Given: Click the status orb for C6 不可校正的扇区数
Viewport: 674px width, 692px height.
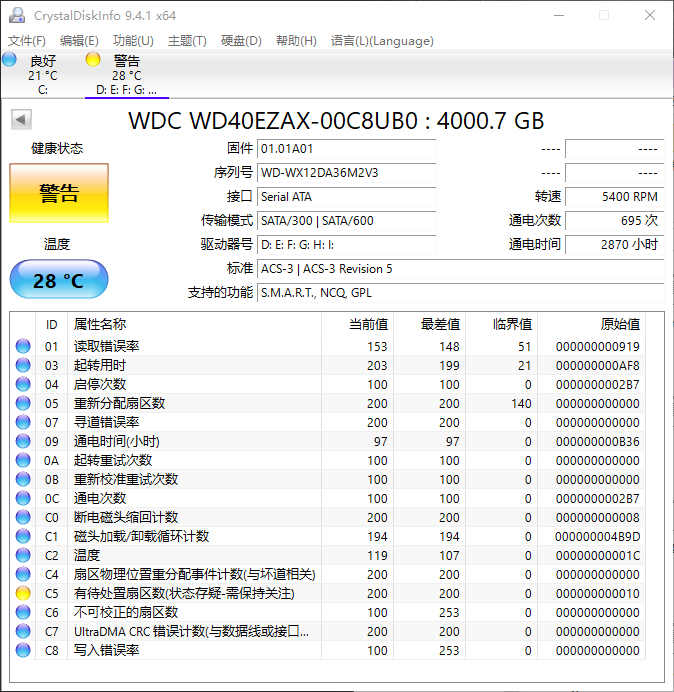Looking at the screenshot, I should (x=23, y=612).
